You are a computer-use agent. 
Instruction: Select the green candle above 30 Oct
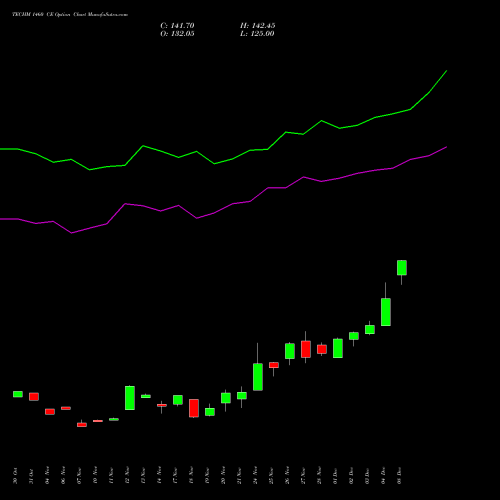pyautogui.click(x=18, y=394)
